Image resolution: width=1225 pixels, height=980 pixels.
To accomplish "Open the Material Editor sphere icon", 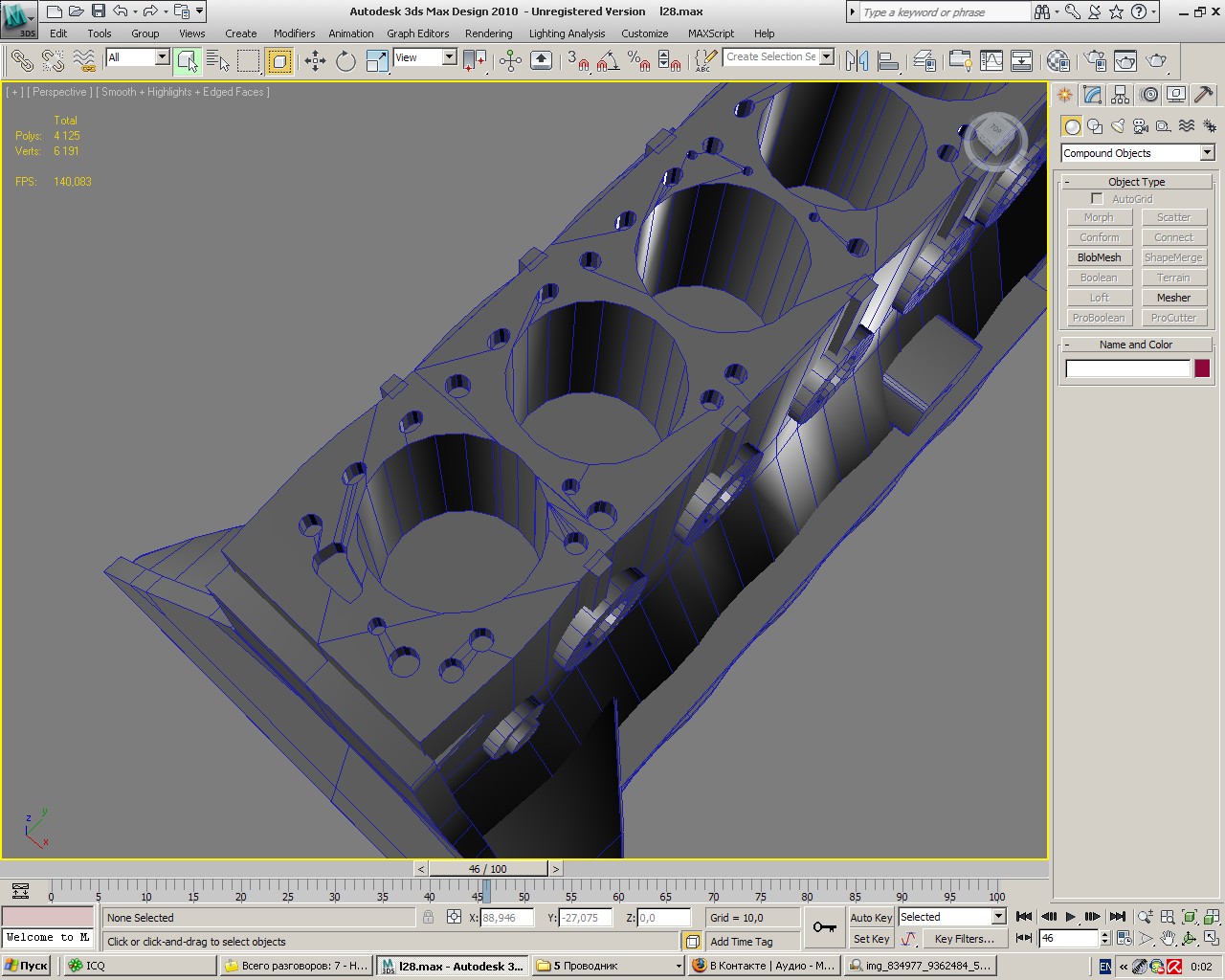I will [x=1058, y=61].
